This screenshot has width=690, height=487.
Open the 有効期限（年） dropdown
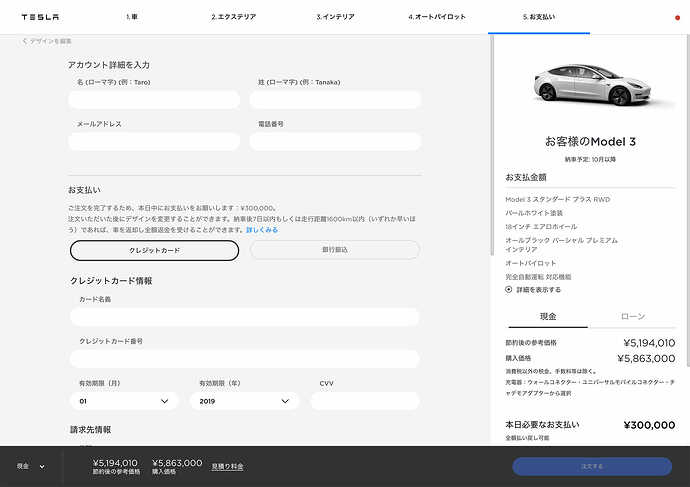click(x=245, y=401)
